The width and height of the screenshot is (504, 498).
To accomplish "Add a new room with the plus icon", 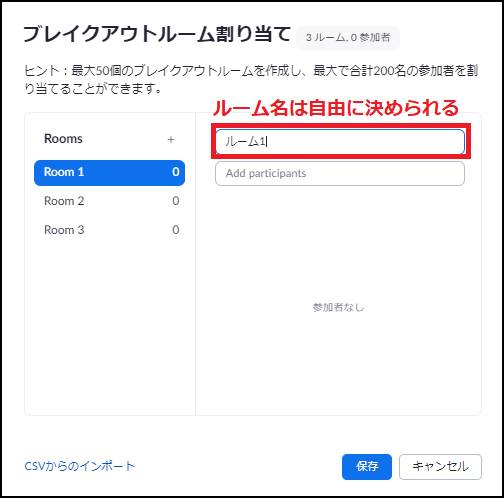I will pyautogui.click(x=171, y=139).
